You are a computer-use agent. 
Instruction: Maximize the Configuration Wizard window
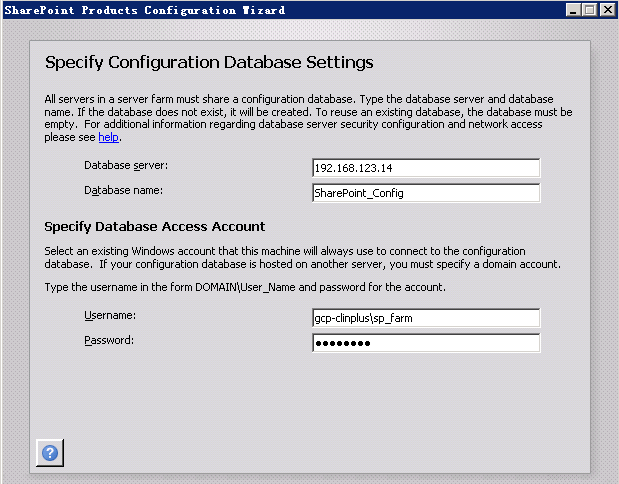click(x=590, y=9)
